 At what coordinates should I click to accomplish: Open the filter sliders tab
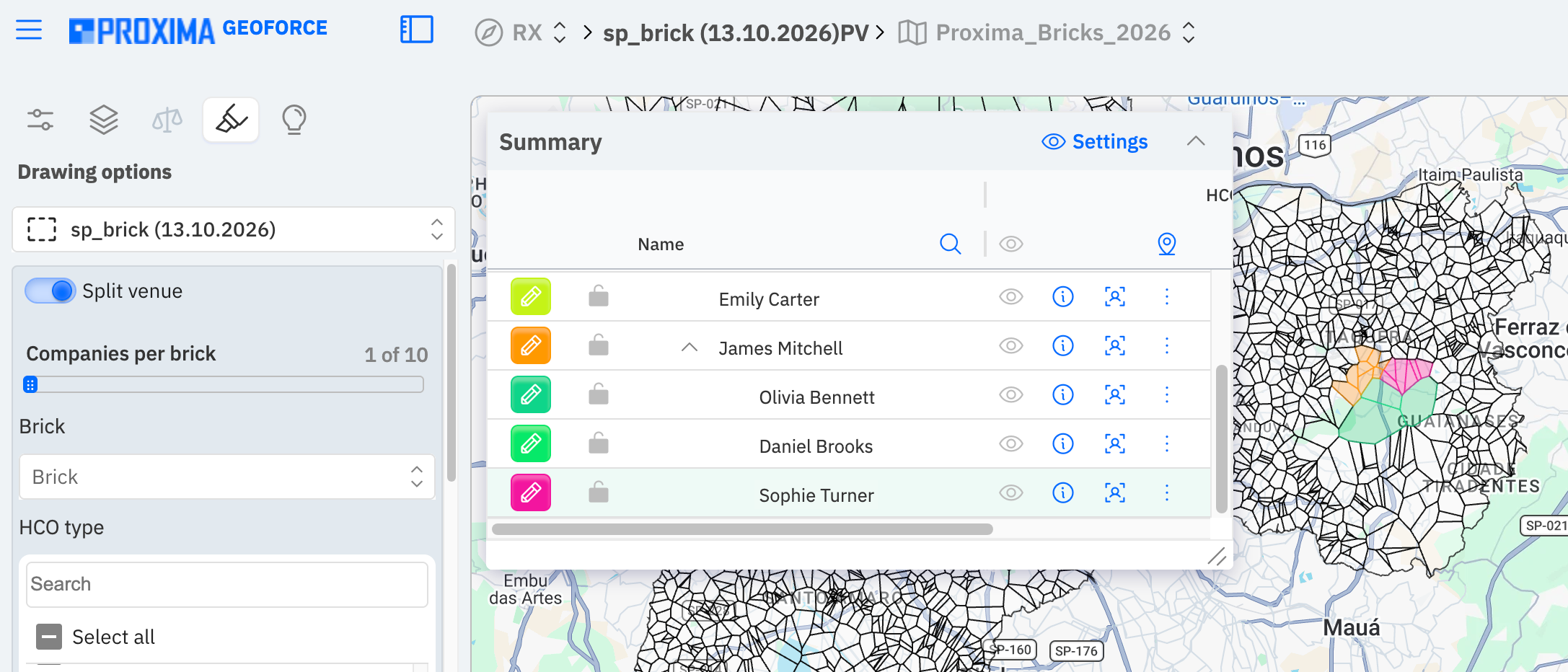(x=40, y=119)
